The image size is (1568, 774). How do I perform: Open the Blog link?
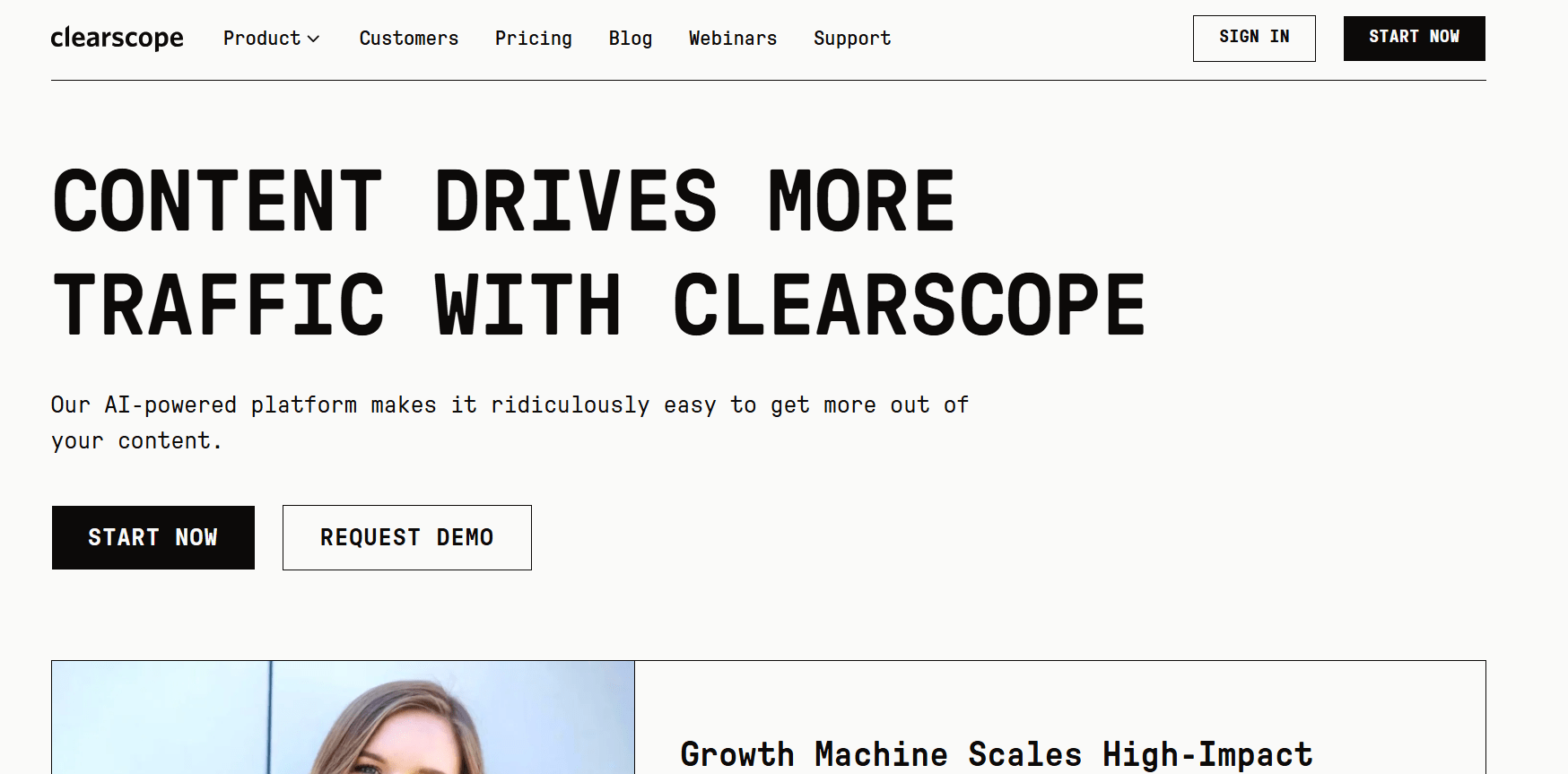coord(631,39)
